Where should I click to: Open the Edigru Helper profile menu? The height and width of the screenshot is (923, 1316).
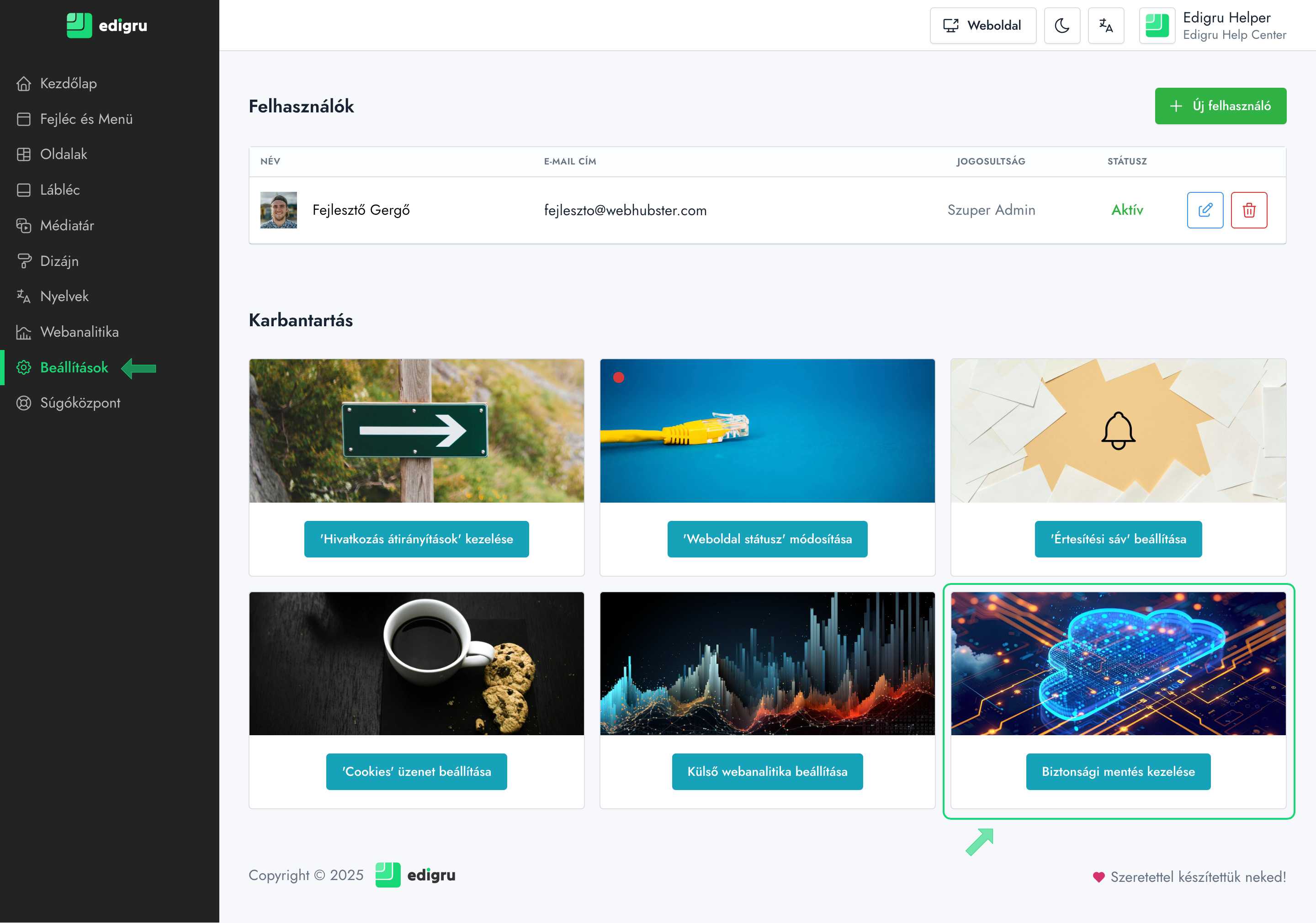tap(1213, 25)
